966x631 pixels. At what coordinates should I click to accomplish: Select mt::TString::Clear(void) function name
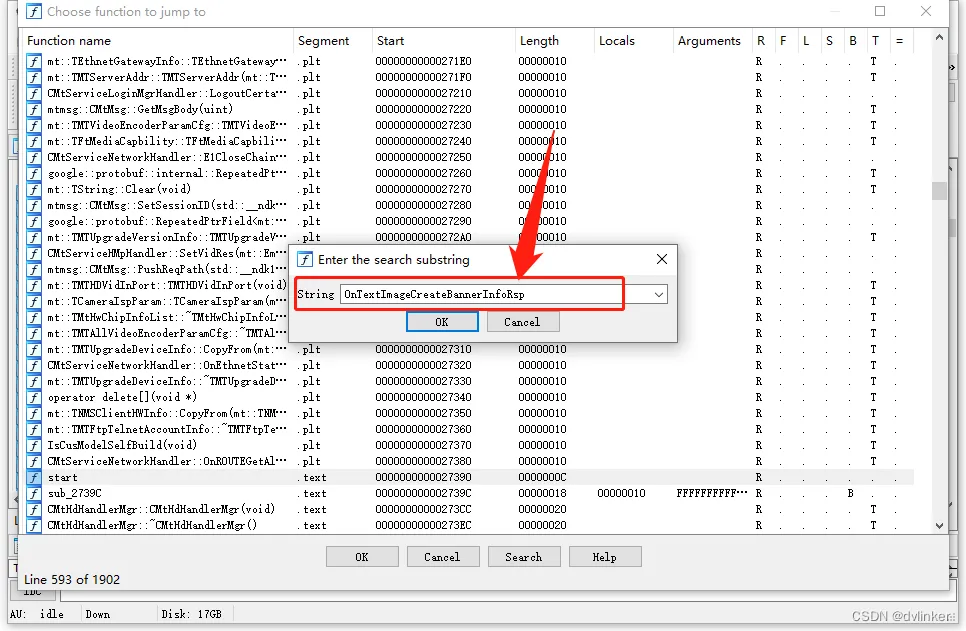point(120,189)
